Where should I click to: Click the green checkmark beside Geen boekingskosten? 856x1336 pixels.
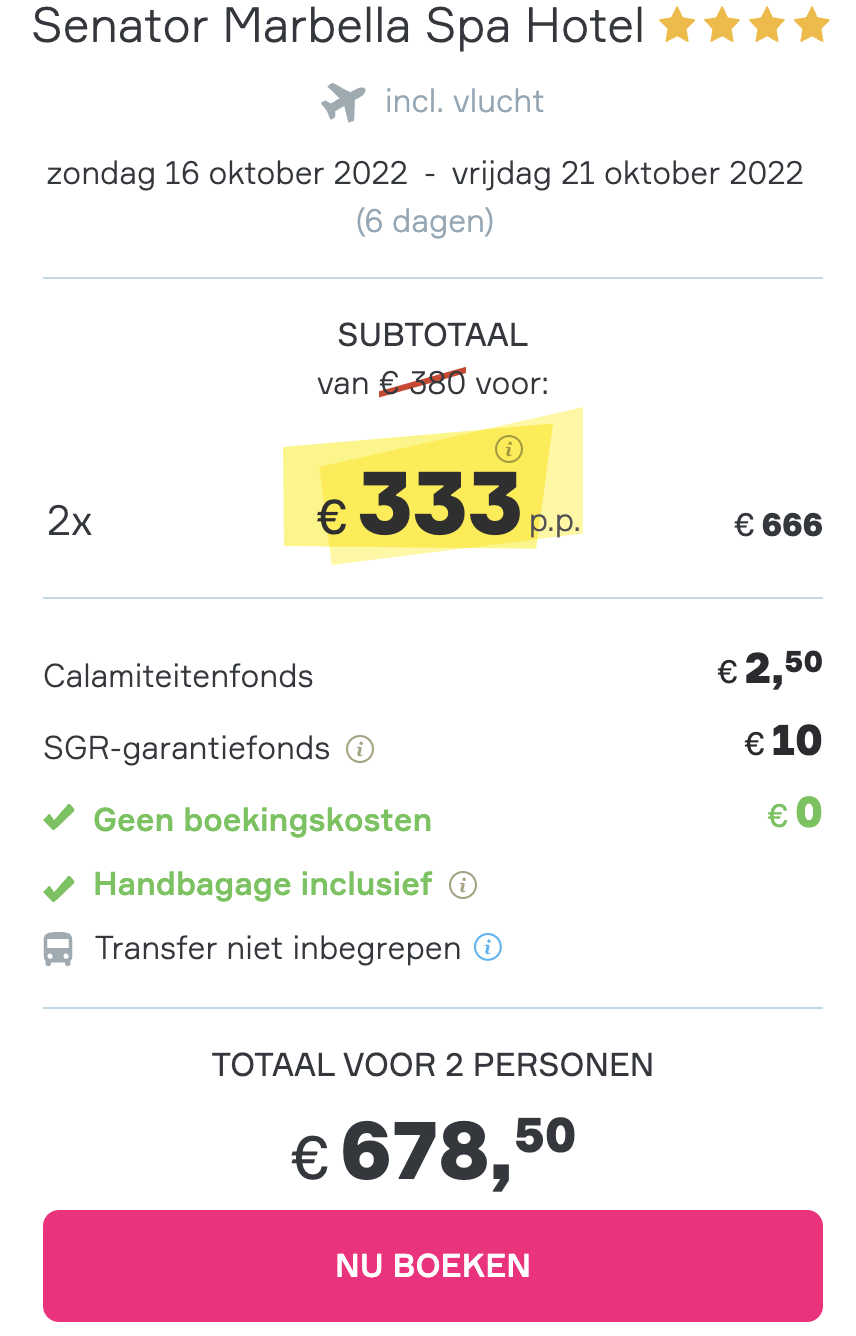(x=59, y=820)
